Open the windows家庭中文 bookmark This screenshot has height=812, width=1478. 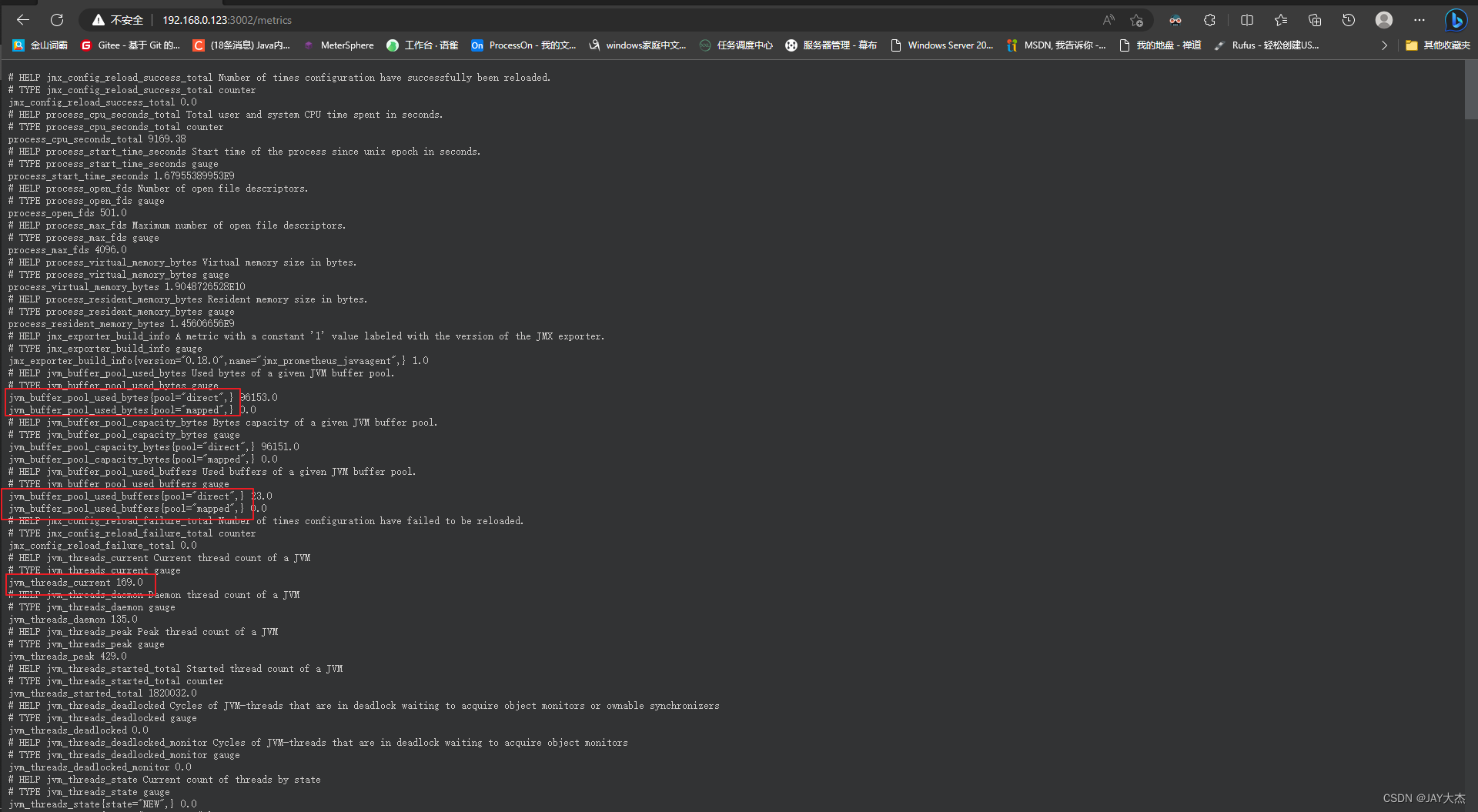[637, 45]
